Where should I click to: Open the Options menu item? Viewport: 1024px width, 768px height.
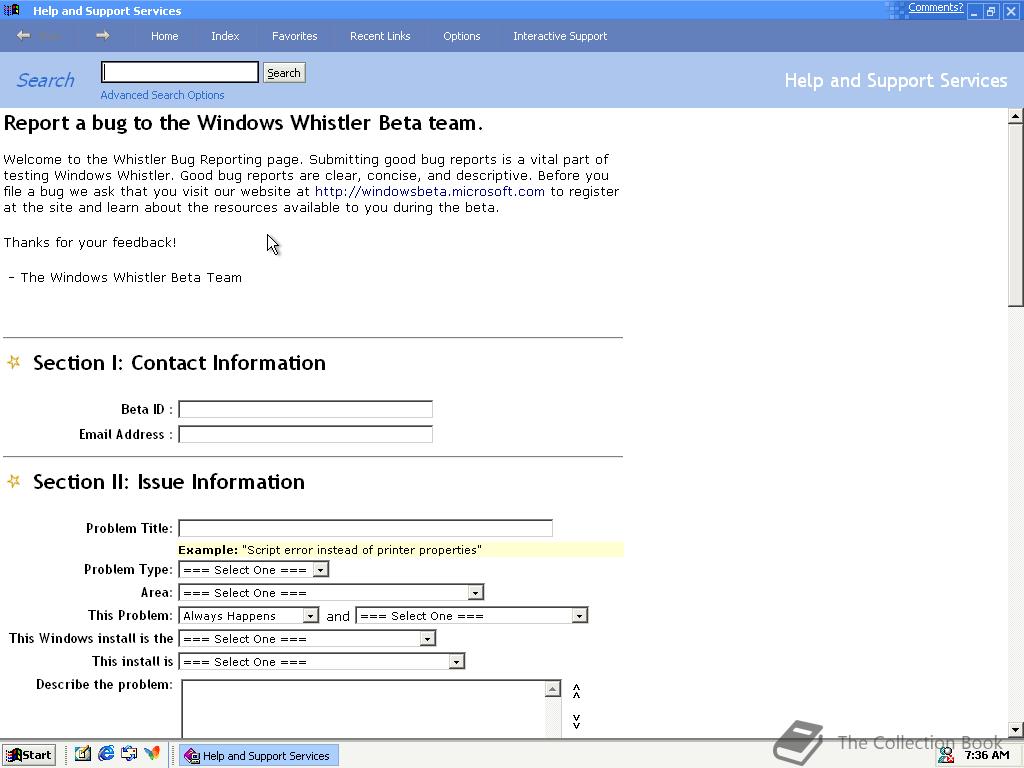pyautogui.click(x=462, y=36)
